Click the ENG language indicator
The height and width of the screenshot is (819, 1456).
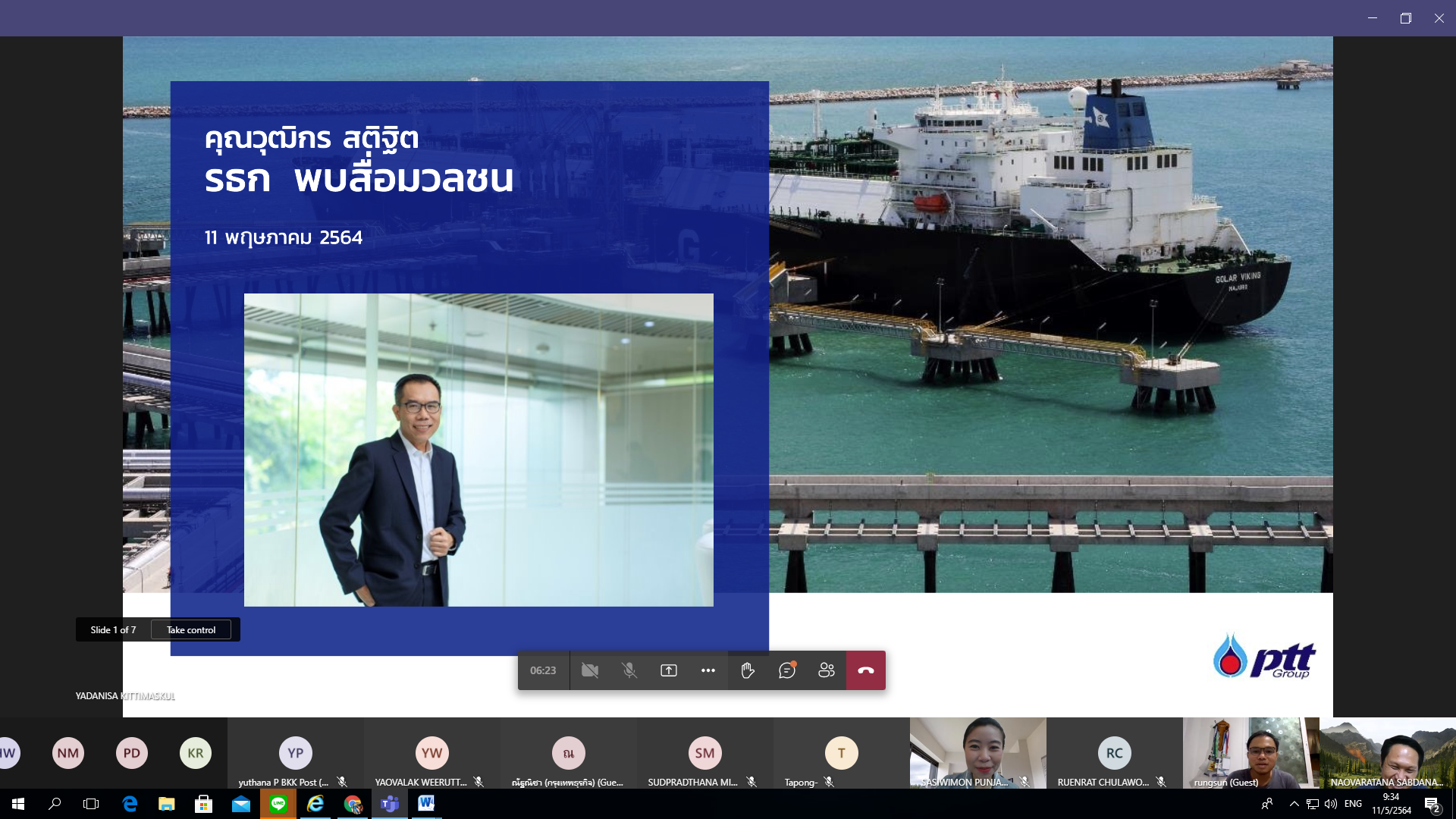[1353, 804]
